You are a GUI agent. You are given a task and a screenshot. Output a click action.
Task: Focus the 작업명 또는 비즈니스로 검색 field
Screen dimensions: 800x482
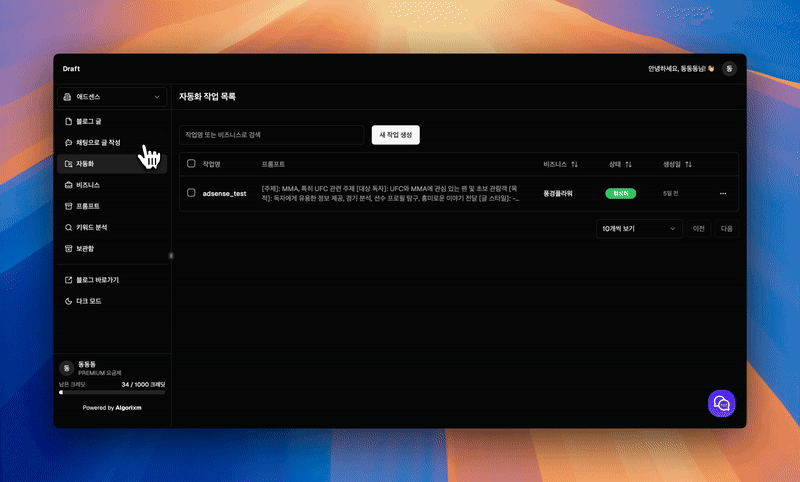tap(271, 135)
